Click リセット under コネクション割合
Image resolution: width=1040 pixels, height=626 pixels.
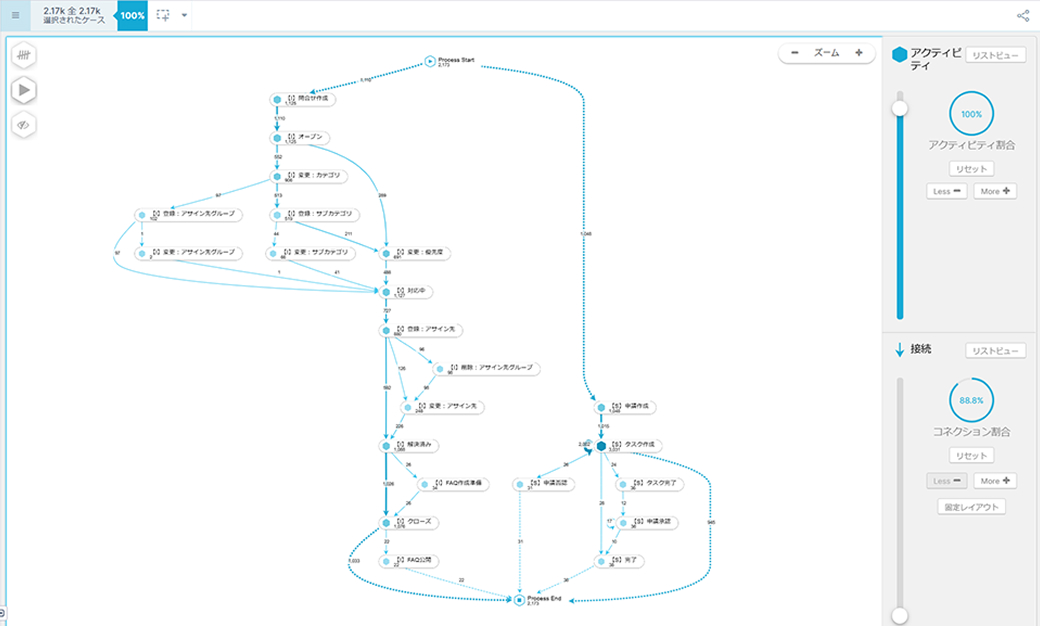[971, 456]
